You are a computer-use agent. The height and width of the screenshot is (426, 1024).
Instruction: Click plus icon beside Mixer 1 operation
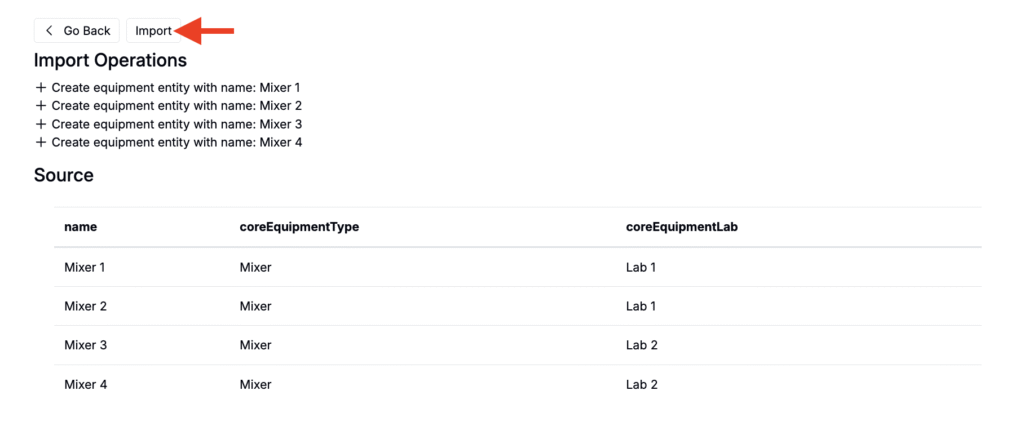pyautogui.click(x=41, y=88)
